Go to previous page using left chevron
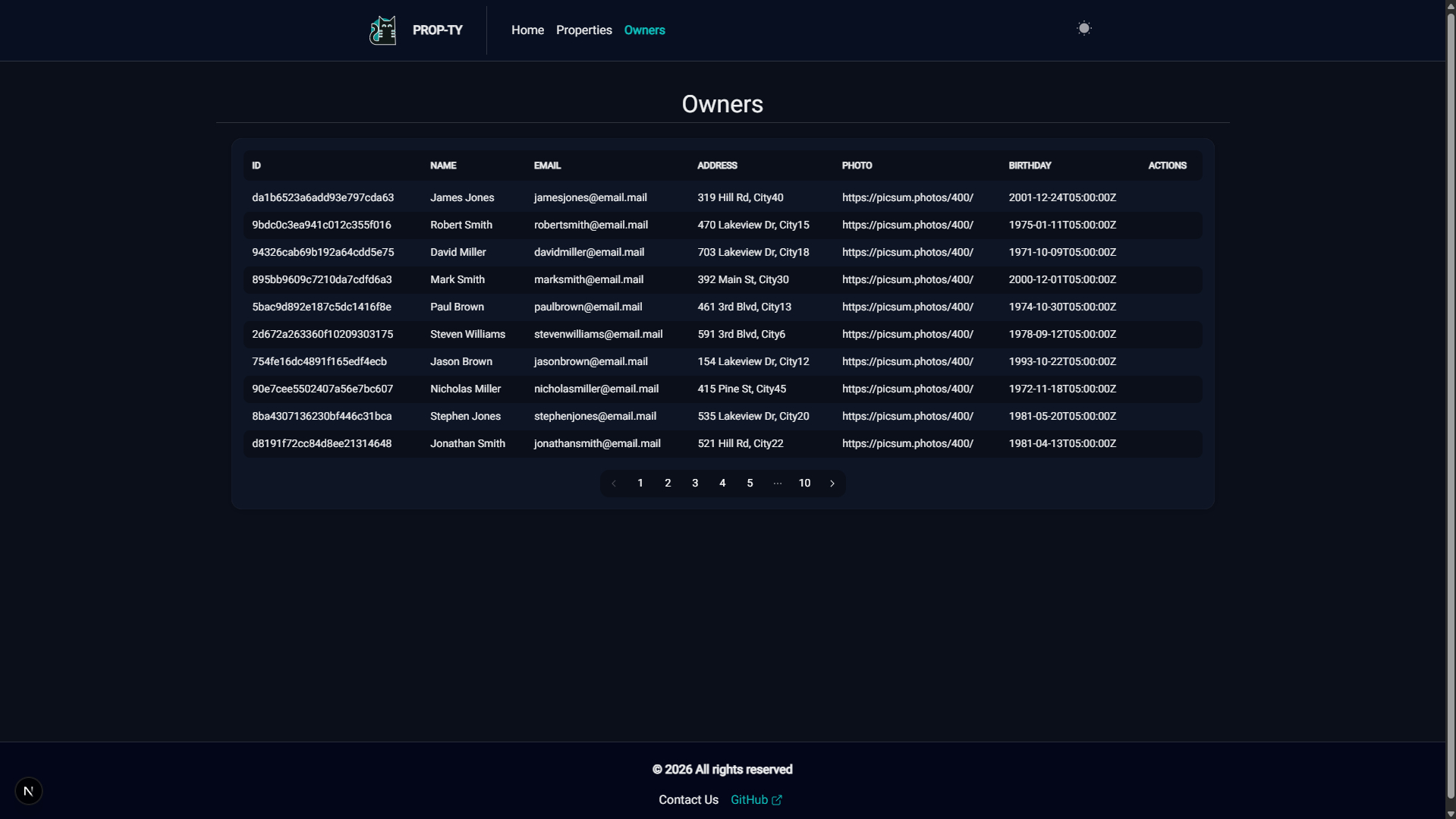 click(613, 484)
